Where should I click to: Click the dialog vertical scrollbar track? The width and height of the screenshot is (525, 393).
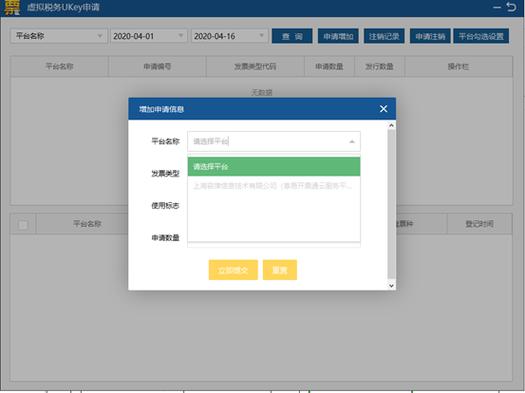tap(391, 205)
